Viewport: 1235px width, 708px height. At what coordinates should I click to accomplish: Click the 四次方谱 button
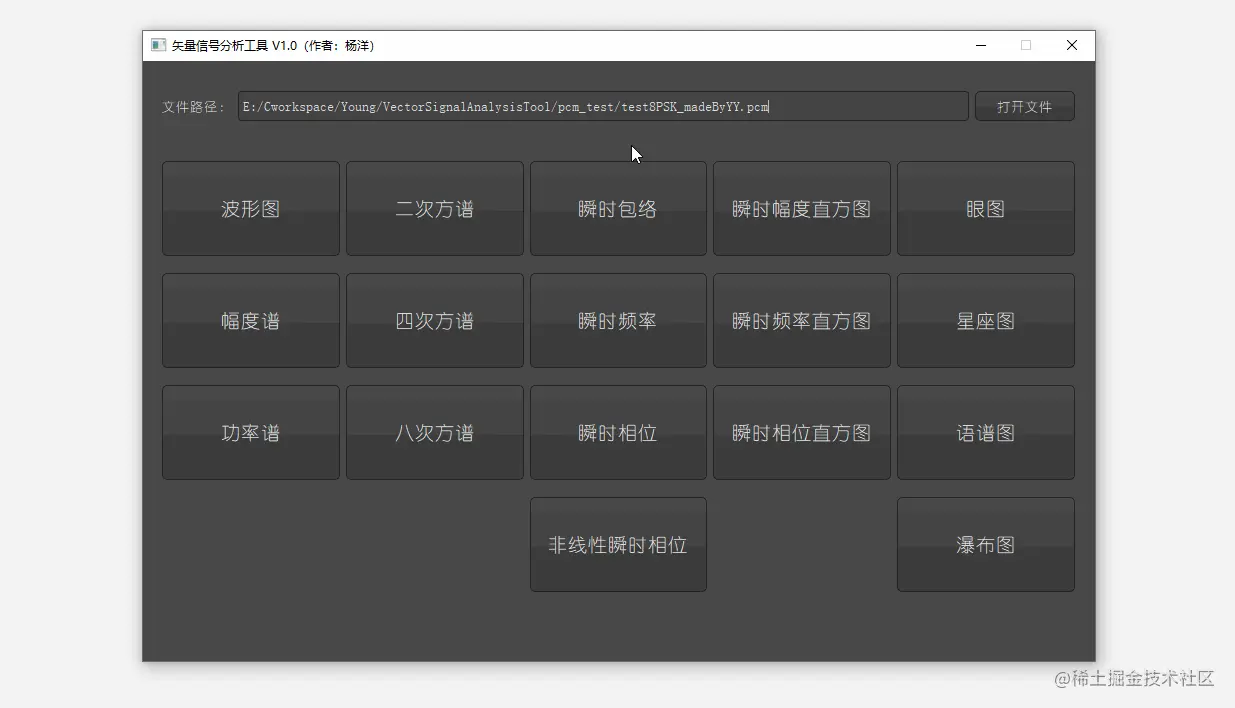(x=434, y=320)
